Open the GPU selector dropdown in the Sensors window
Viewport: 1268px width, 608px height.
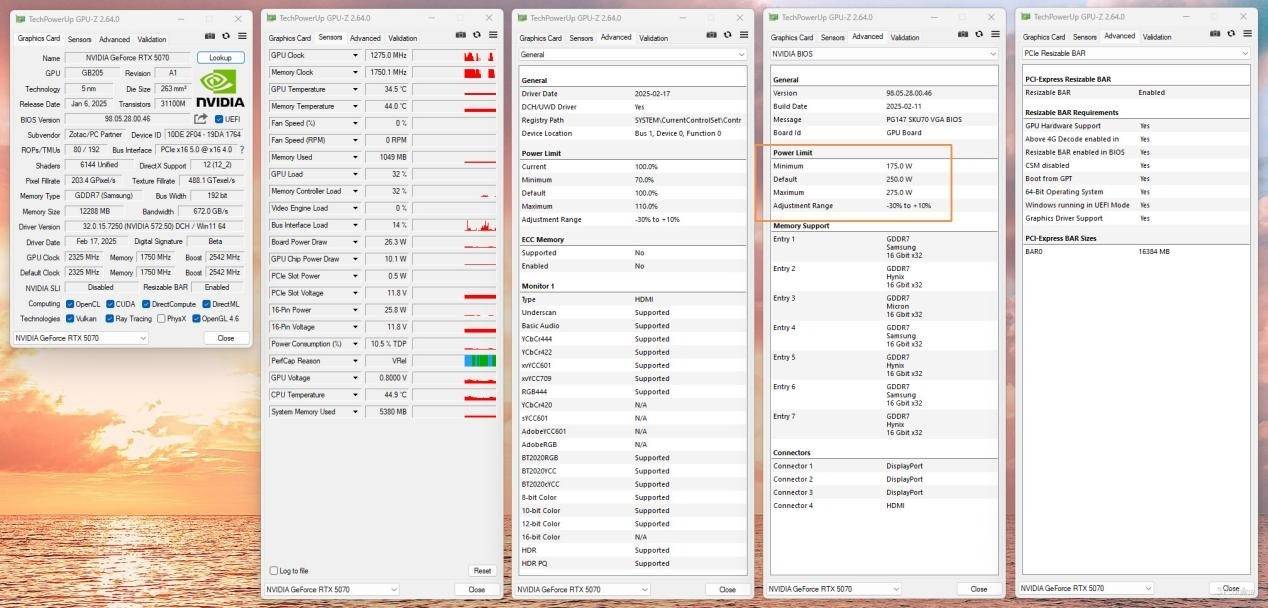332,590
